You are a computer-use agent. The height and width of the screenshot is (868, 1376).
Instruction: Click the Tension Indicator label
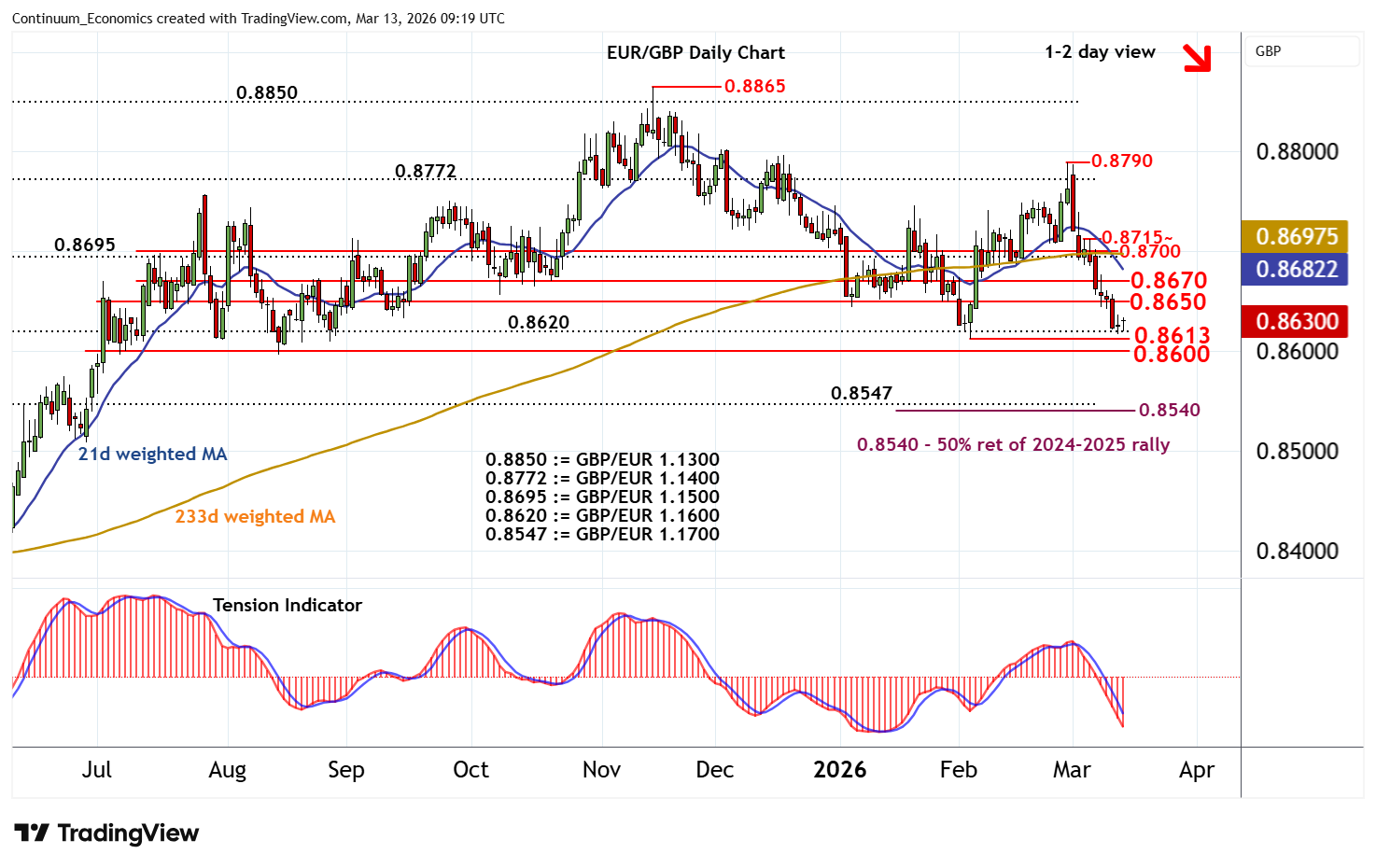[x=287, y=605]
